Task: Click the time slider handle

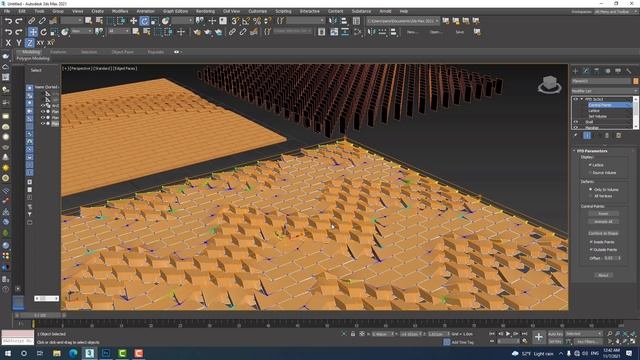Action: coord(40,315)
